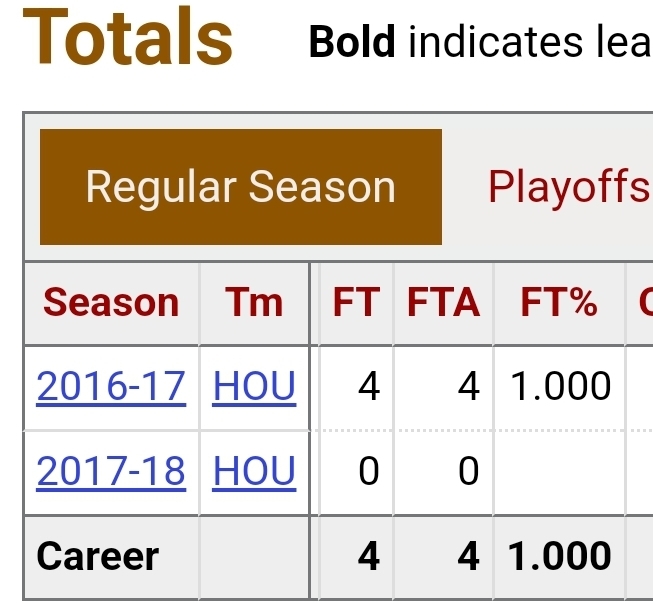The image size is (653, 604).
Task: Click the Totals section heading
Action: 127,37
